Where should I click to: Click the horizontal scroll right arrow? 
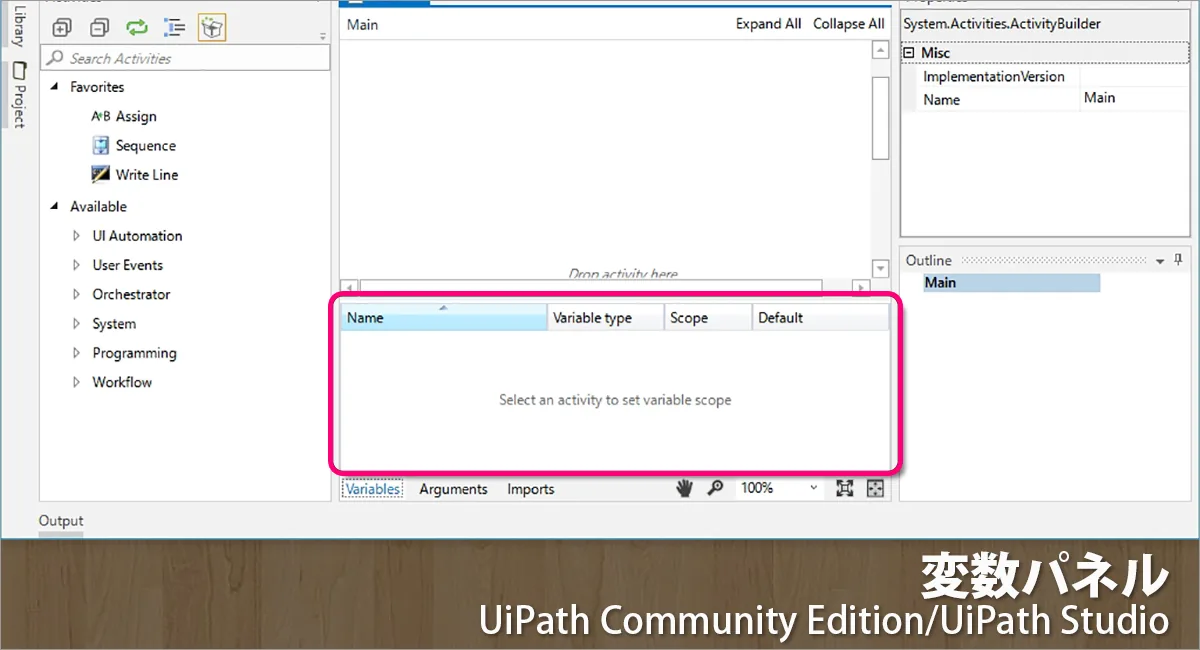coord(861,287)
